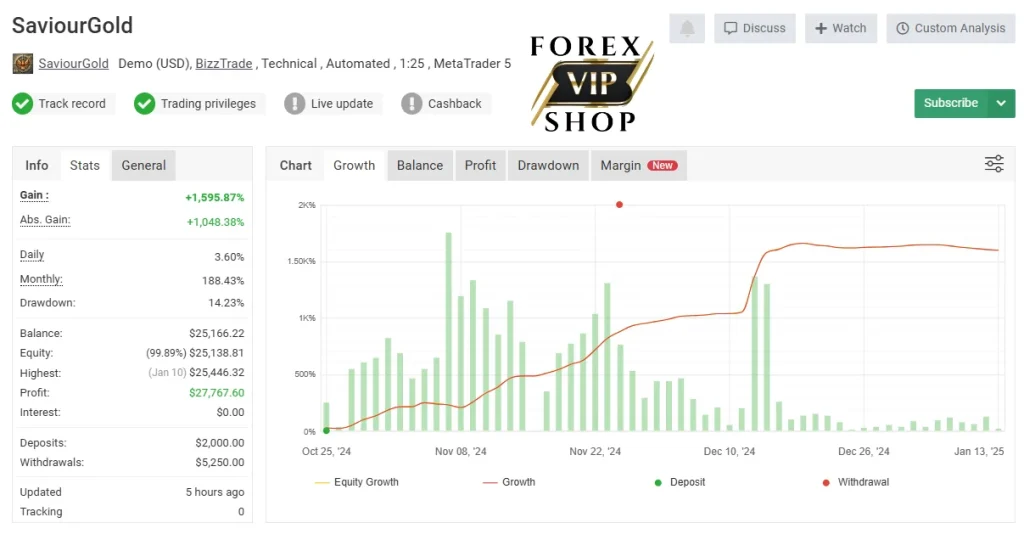Open the Discuss button
The height and width of the screenshot is (534, 1024).
755,28
